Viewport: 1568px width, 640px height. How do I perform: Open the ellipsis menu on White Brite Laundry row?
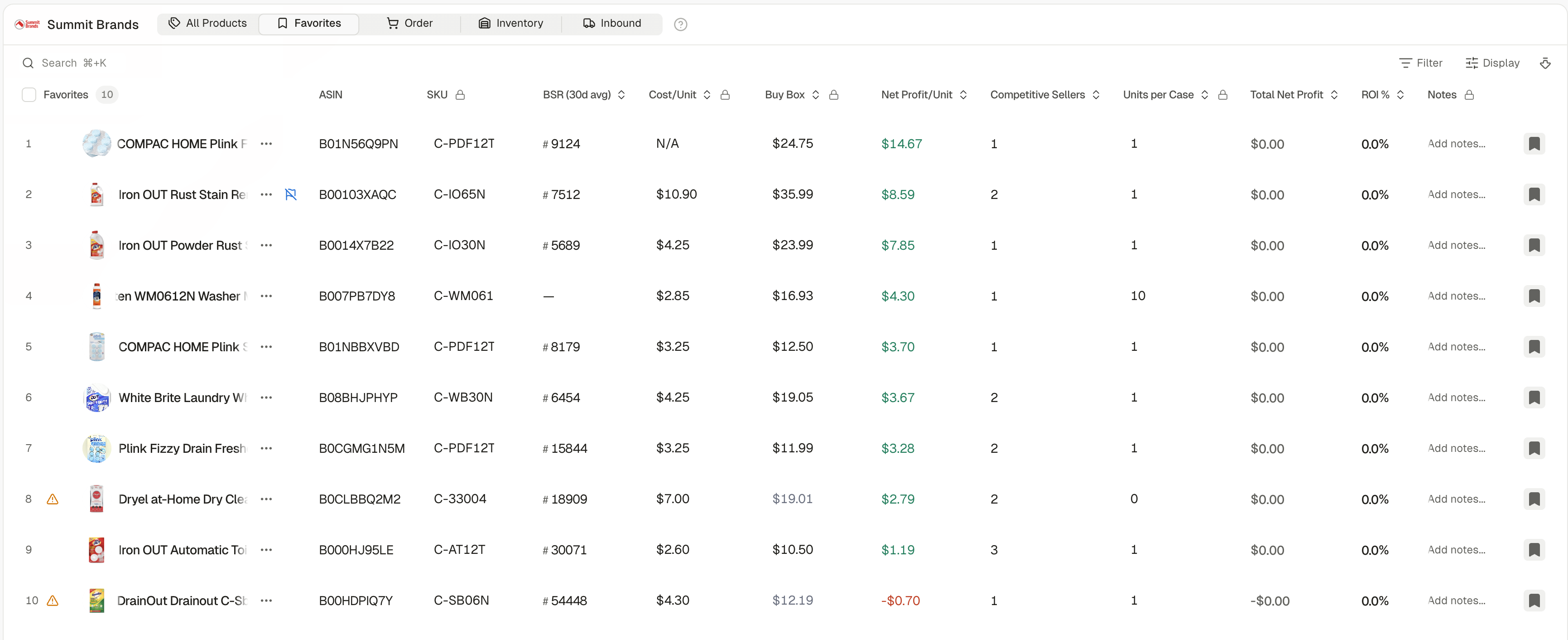click(266, 398)
